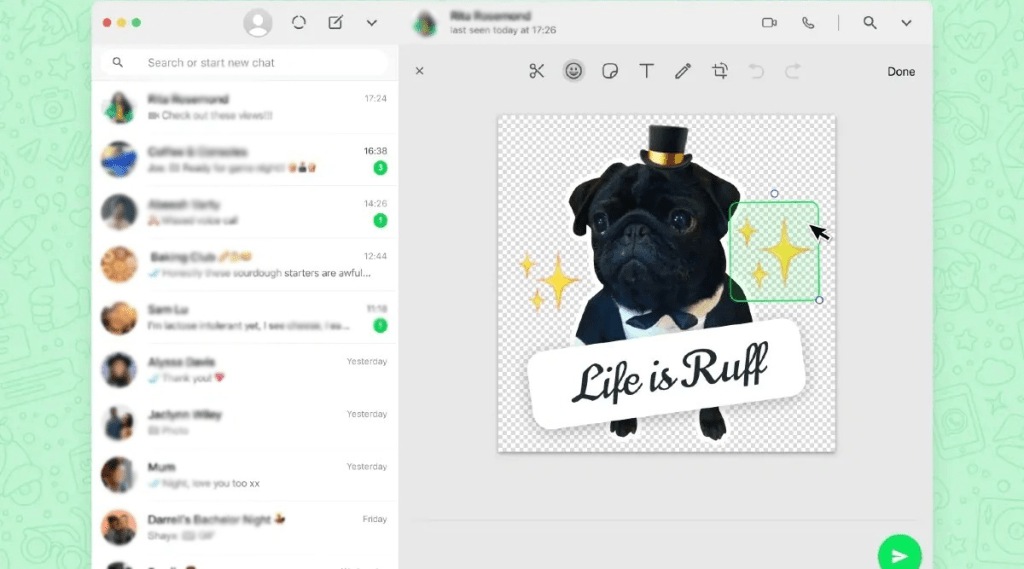This screenshot has width=1024, height=569.
Task: Expand the sidebar menu chevron
Action: (372, 22)
